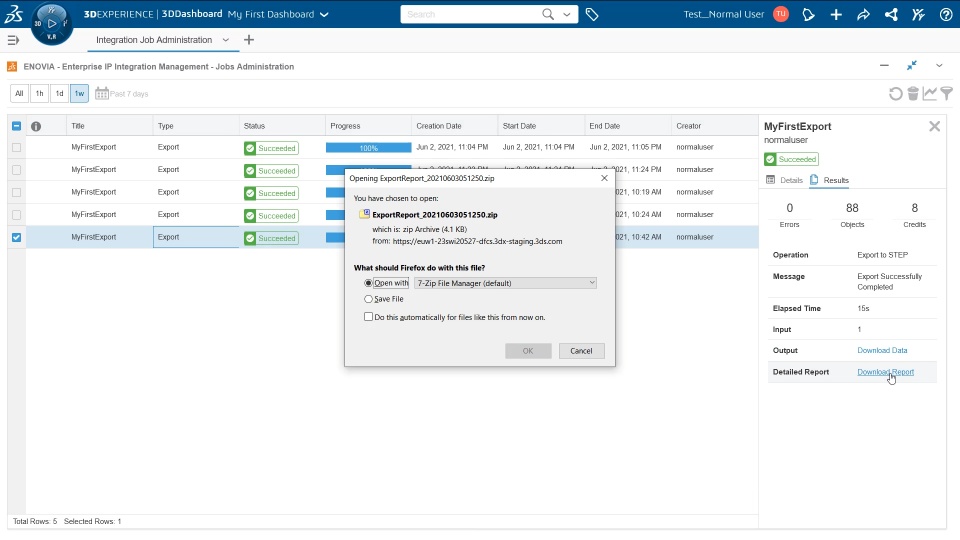Sort by the Title column header
Viewport: 960px width, 540px height.
[78, 126]
